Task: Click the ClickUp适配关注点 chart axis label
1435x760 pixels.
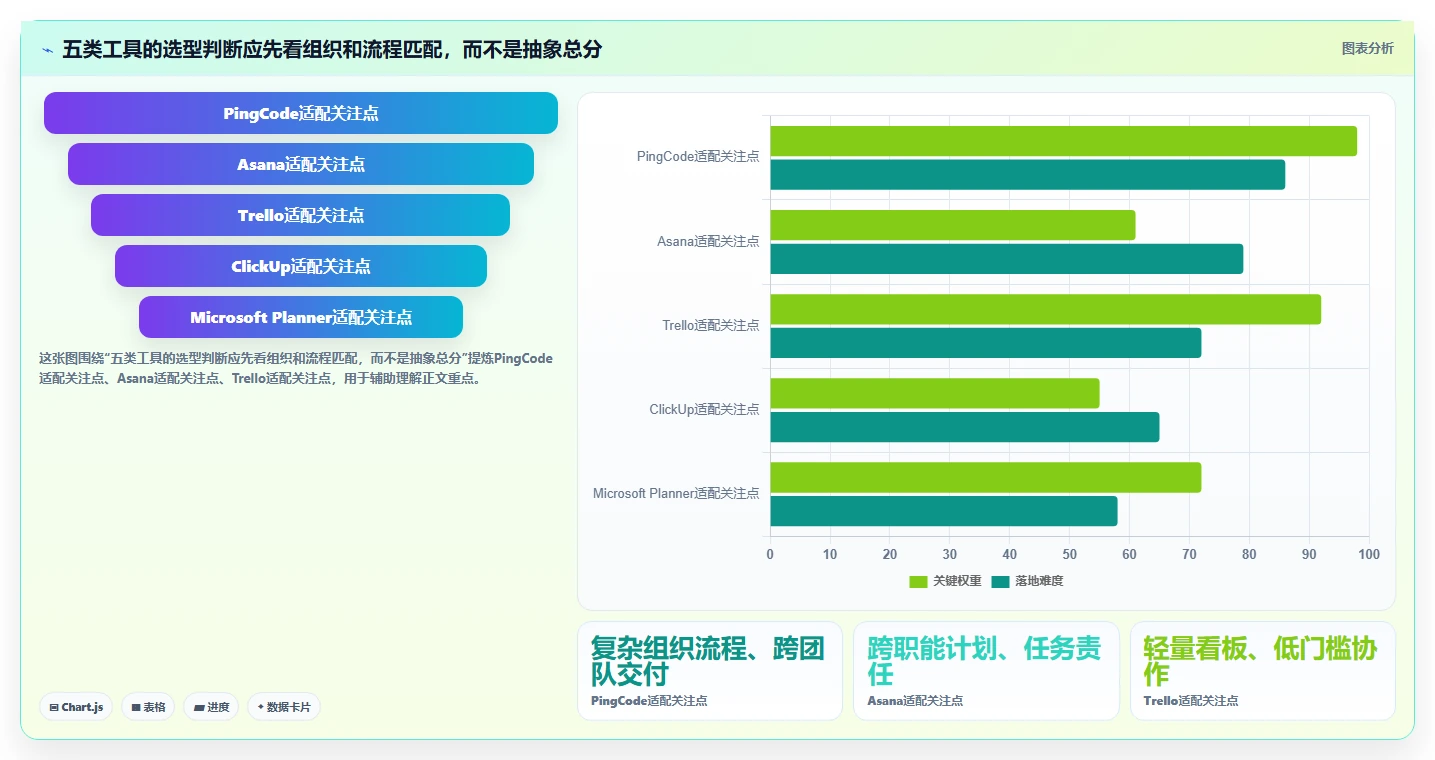Action: [x=704, y=409]
